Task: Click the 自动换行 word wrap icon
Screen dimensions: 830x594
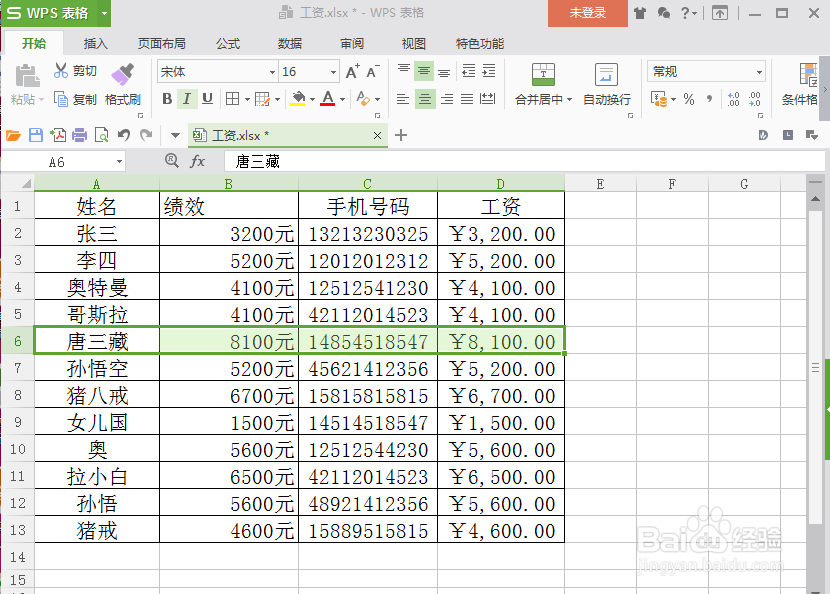Action: click(x=607, y=75)
